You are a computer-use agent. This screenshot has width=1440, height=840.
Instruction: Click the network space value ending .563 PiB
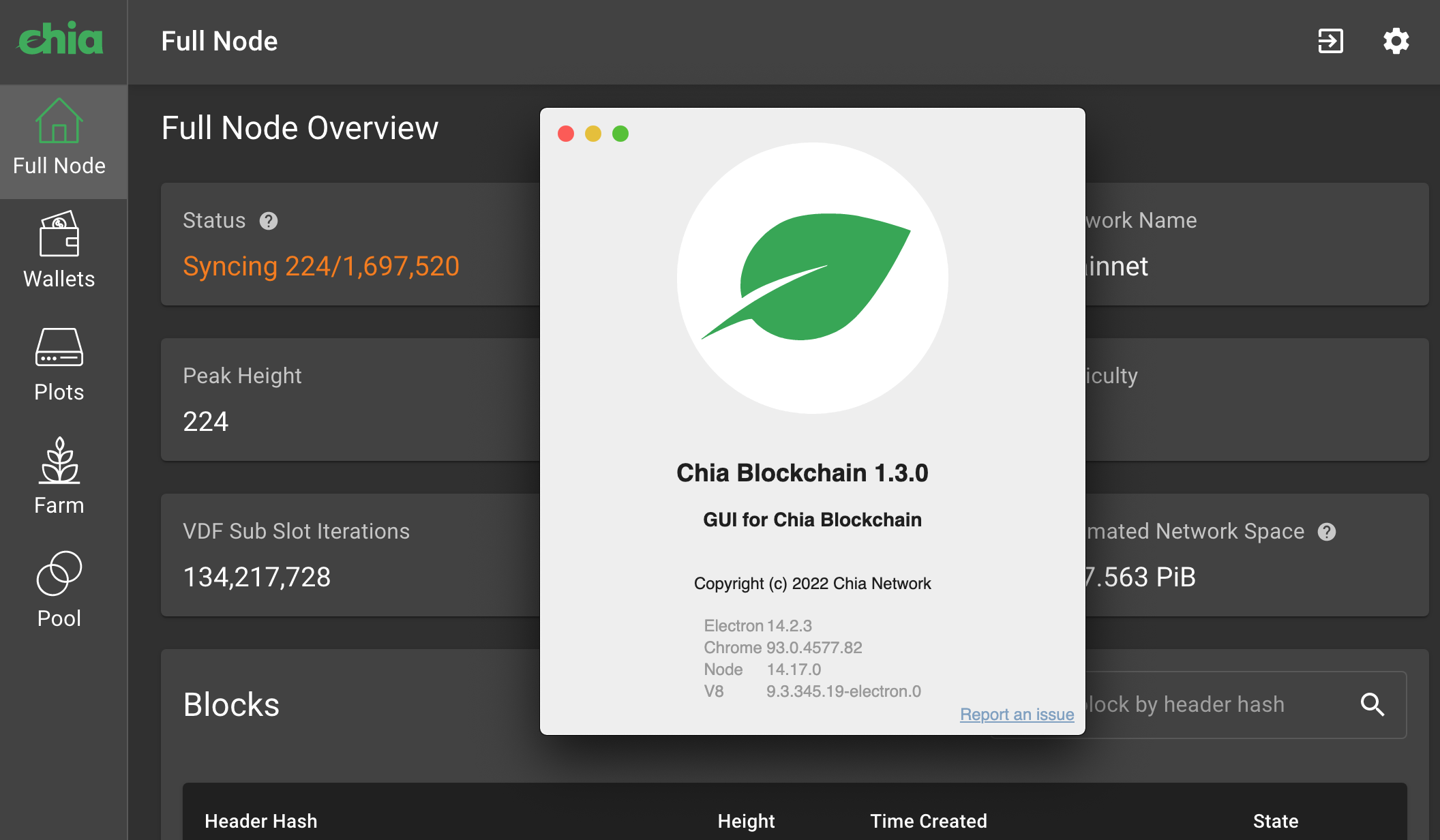(1141, 577)
